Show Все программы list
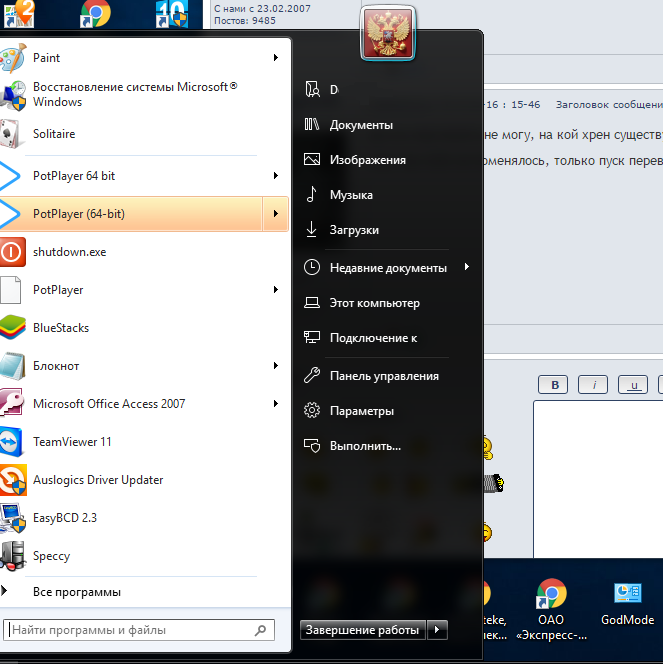 click(77, 592)
